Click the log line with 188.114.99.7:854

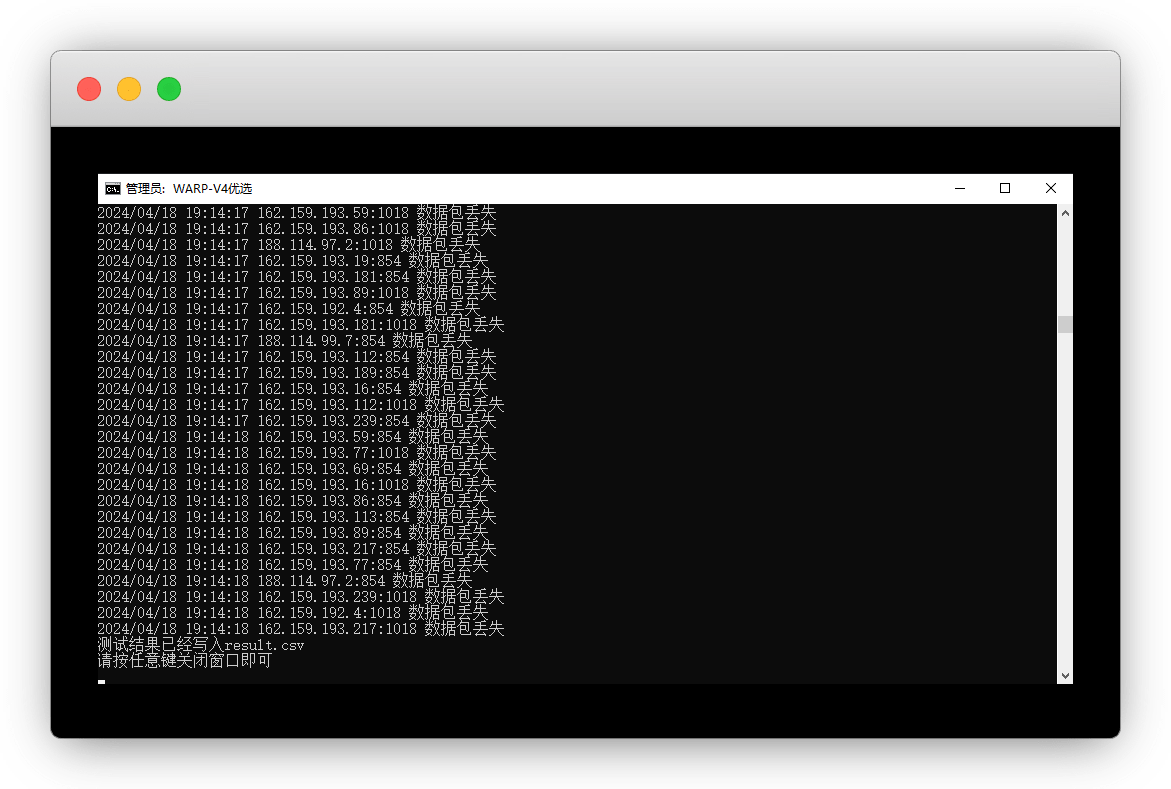click(284, 341)
